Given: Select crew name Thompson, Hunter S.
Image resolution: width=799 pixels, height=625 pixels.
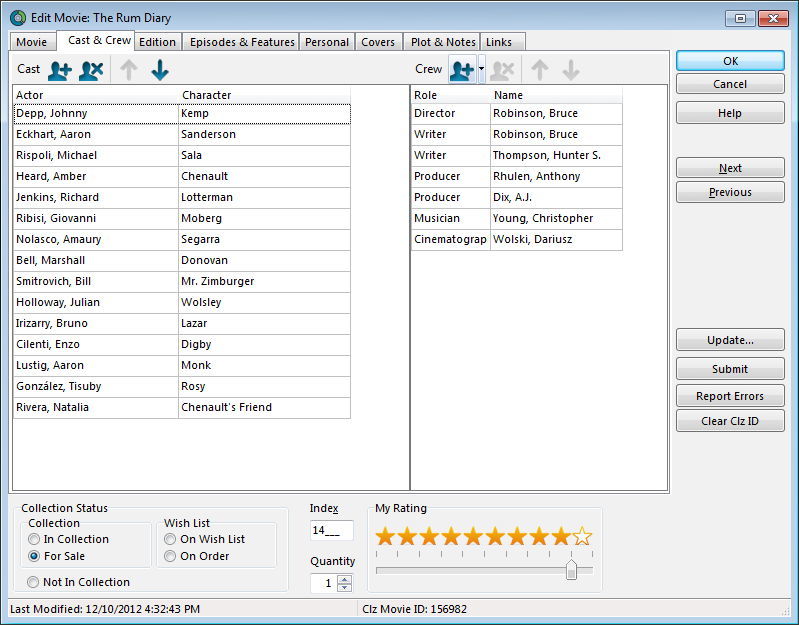Looking at the screenshot, I should point(556,155).
